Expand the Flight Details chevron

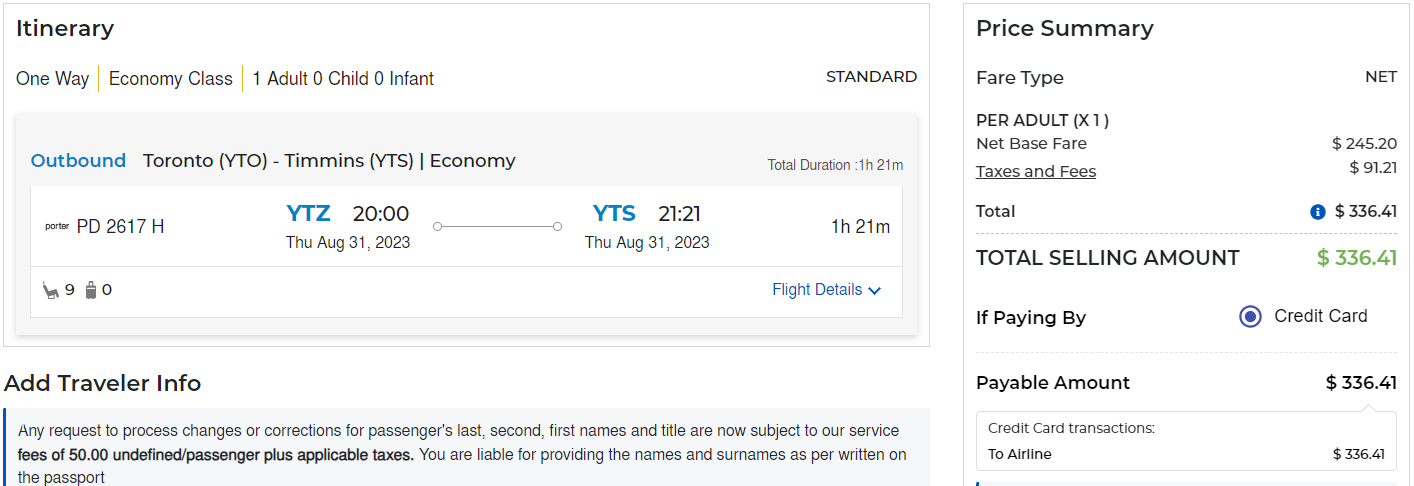pyautogui.click(x=875, y=291)
